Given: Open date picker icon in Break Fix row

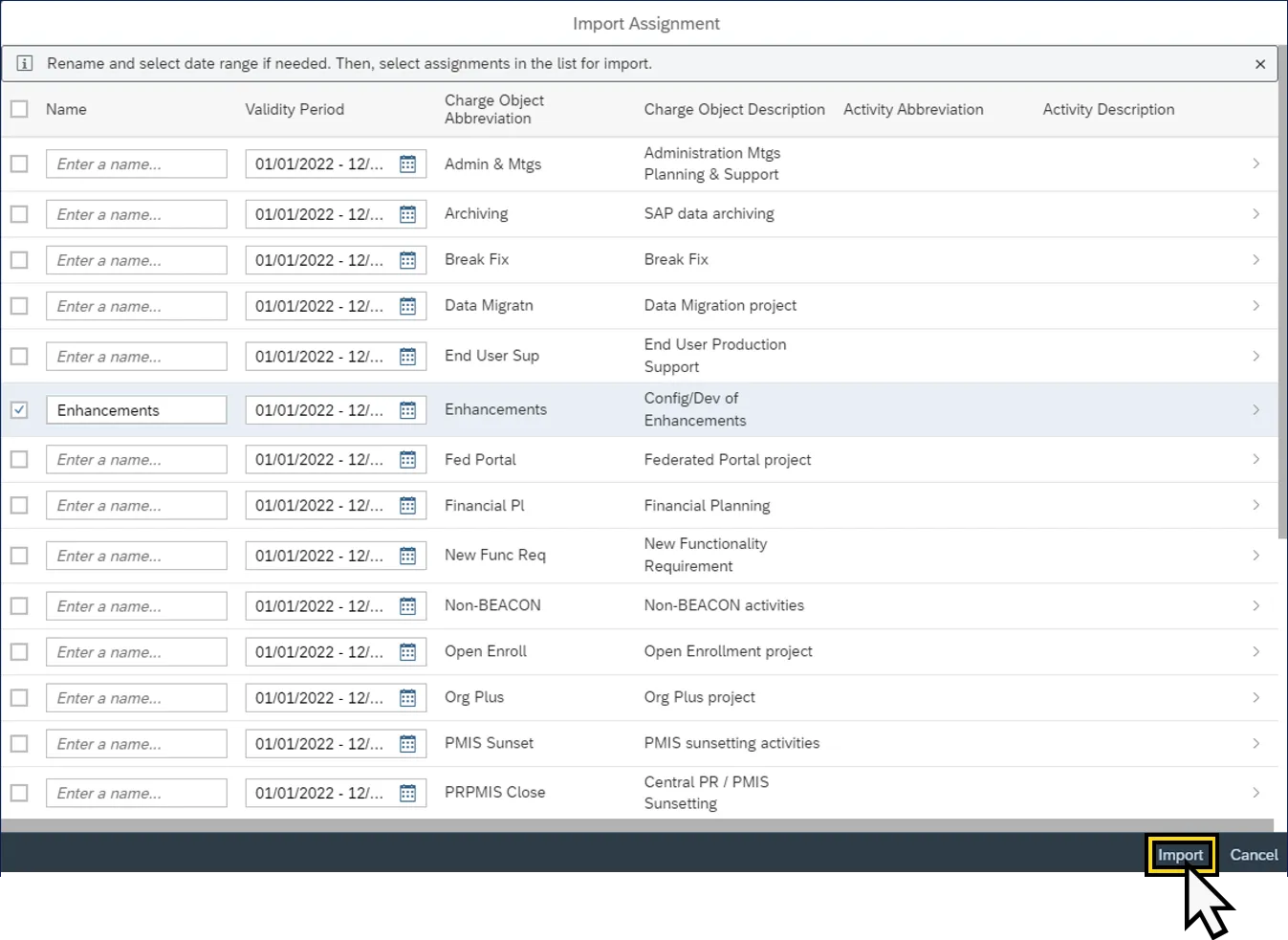Looking at the screenshot, I should tap(407, 260).
